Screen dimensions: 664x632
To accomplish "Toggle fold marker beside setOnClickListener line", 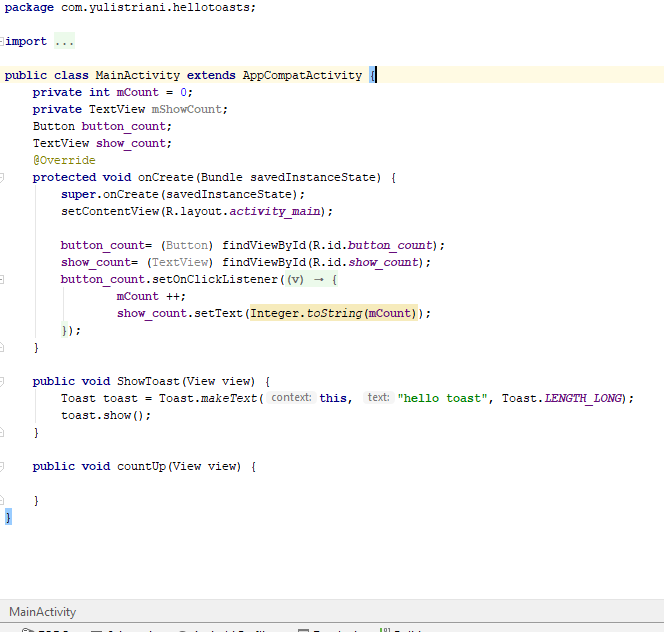I will point(2,280).
